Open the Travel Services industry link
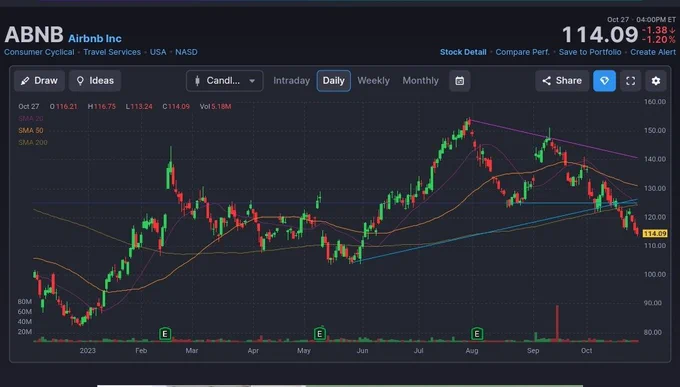This screenshot has height=387, width=680. click(x=112, y=52)
